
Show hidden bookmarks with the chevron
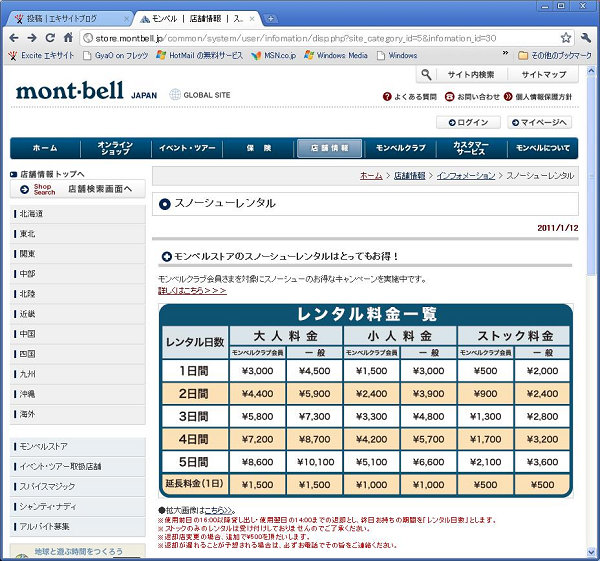505,53
